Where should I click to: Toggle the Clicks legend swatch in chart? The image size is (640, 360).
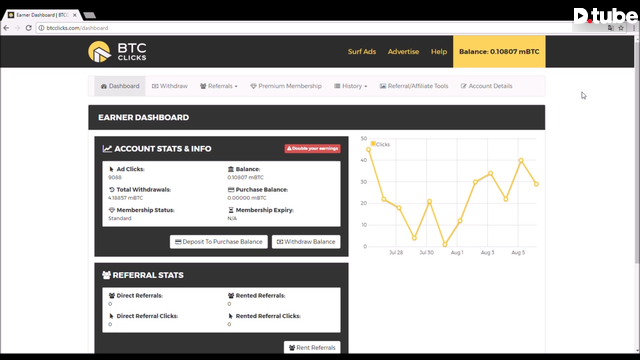pos(373,144)
